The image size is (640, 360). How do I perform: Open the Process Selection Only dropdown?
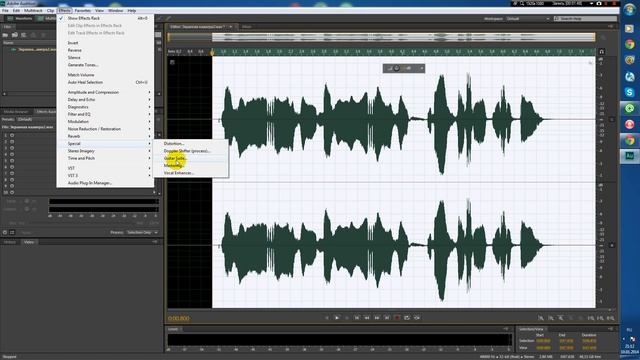pos(142,232)
